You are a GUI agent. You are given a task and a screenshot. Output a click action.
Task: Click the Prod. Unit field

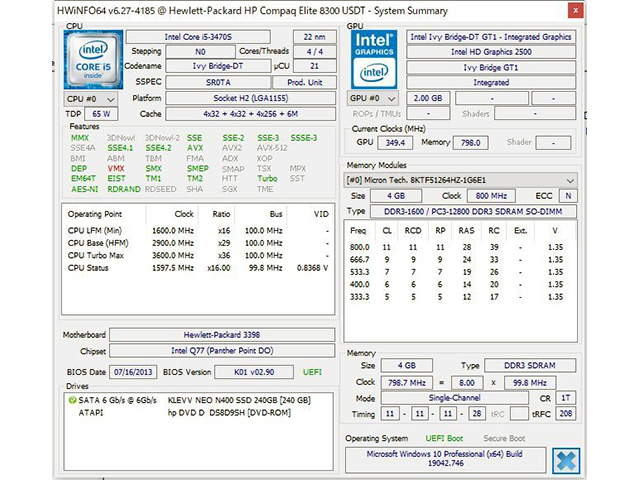[x=304, y=82]
